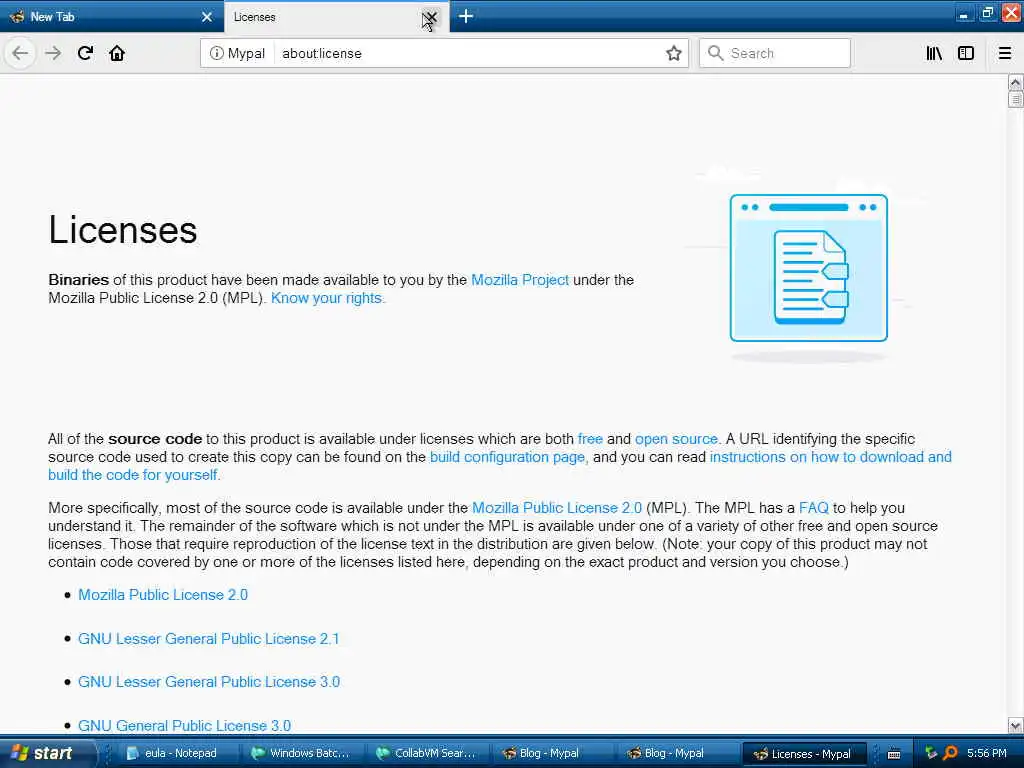Open the Know your rights link
1024x768 pixels.
point(327,298)
